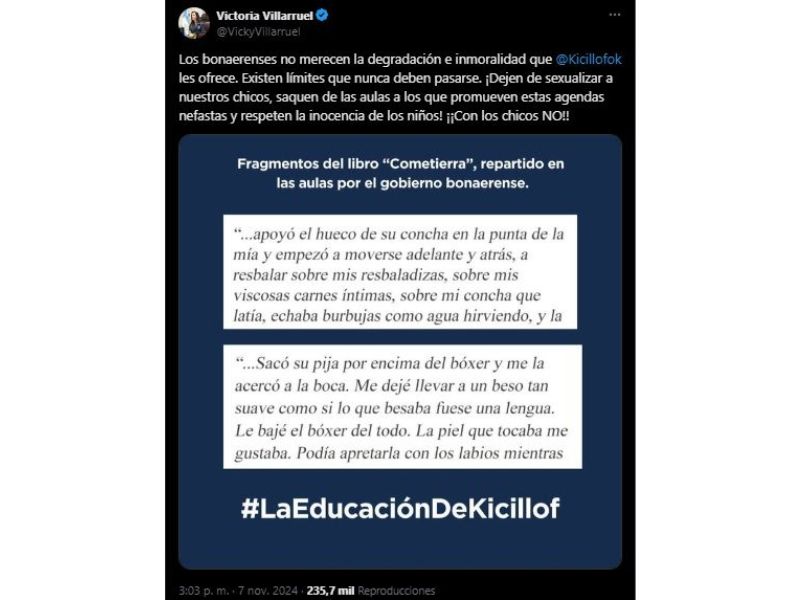Screen dimensions: 800x600
Task: Open the attached dark blue image
Action: pos(400,352)
